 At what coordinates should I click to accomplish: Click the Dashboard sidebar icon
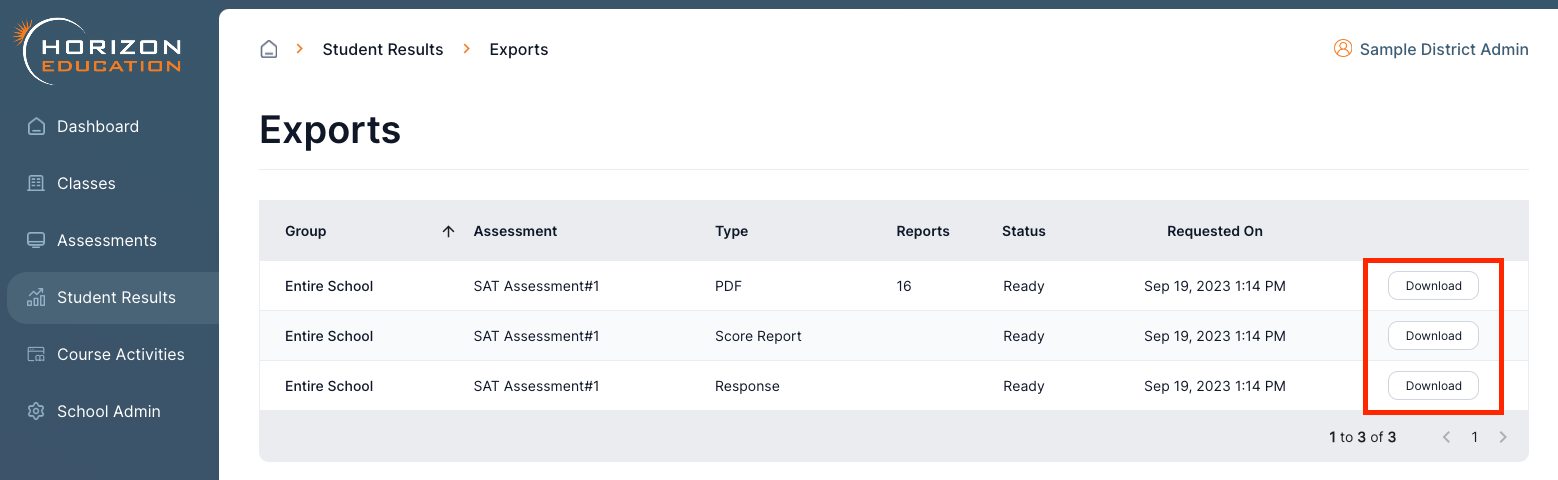36,126
